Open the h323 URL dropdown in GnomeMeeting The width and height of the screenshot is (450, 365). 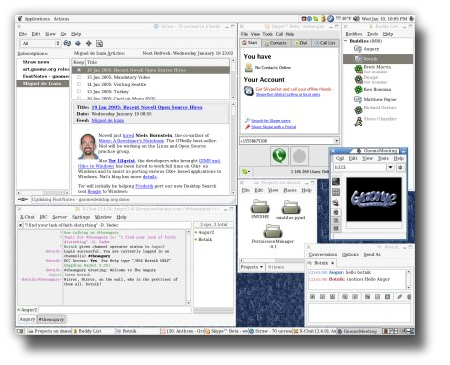[x=390, y=167]
